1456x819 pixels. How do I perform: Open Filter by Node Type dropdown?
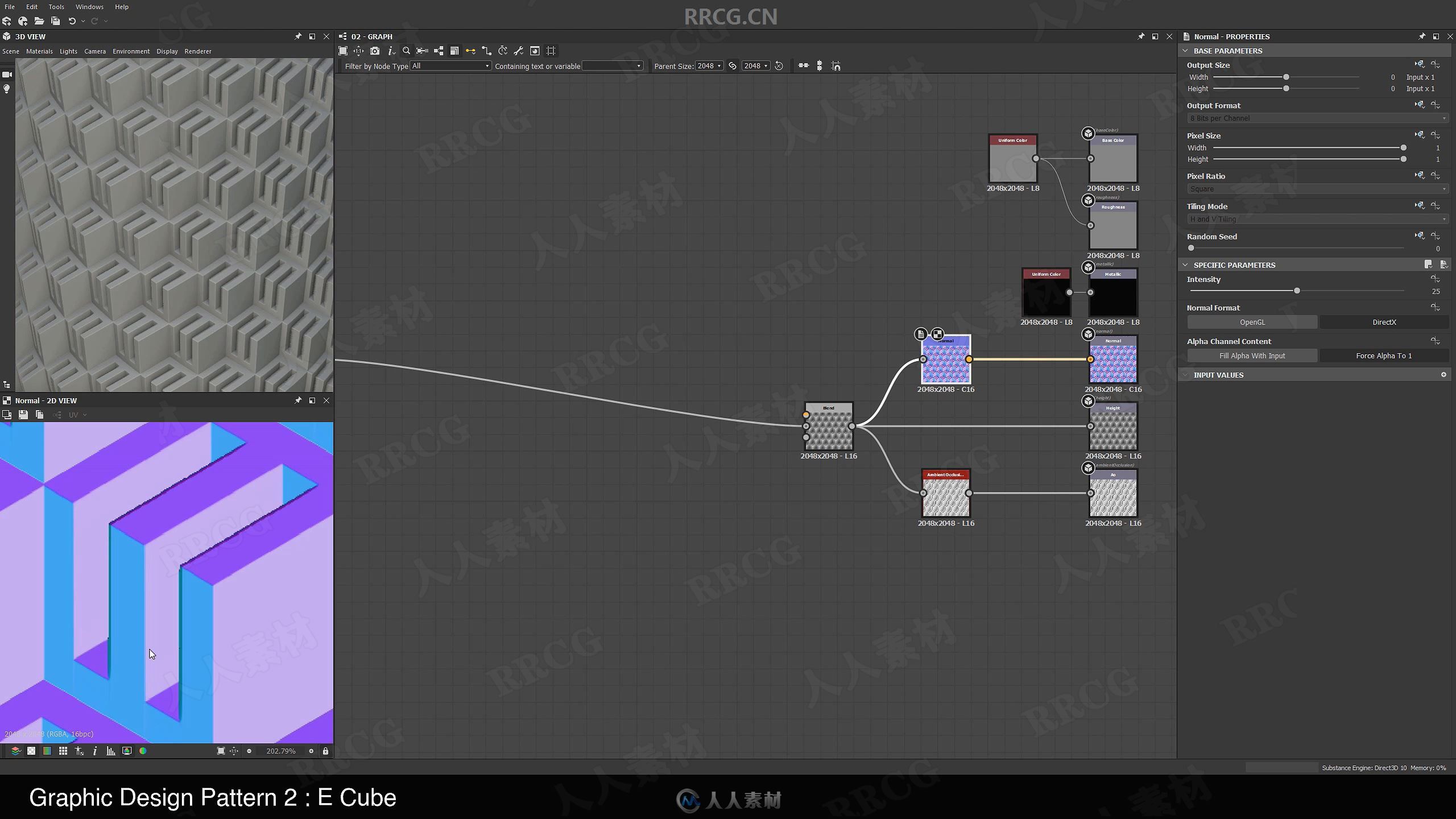(x=449, y=66)
